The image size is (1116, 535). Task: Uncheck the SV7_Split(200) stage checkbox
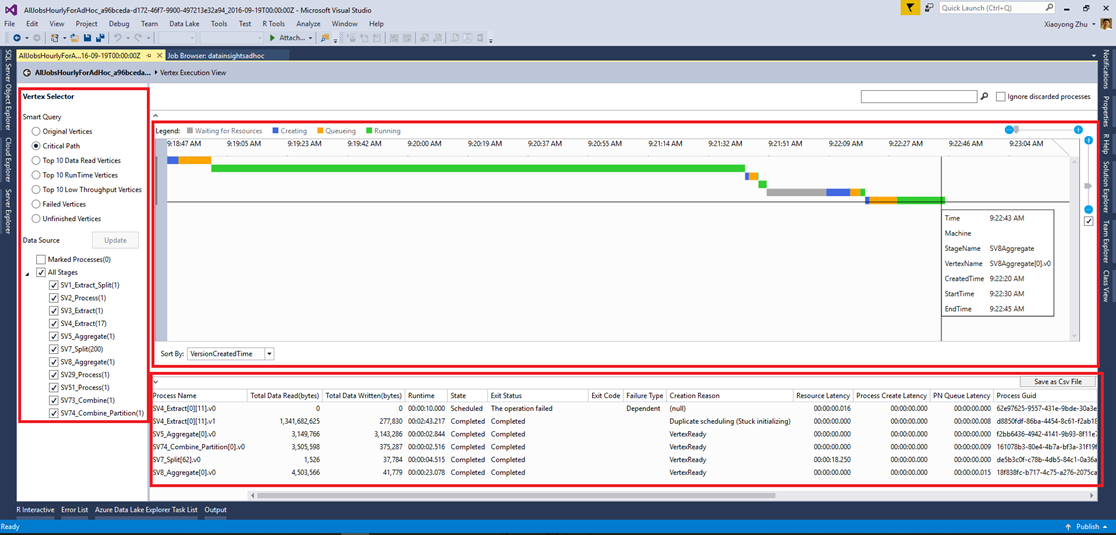(54, 349)
